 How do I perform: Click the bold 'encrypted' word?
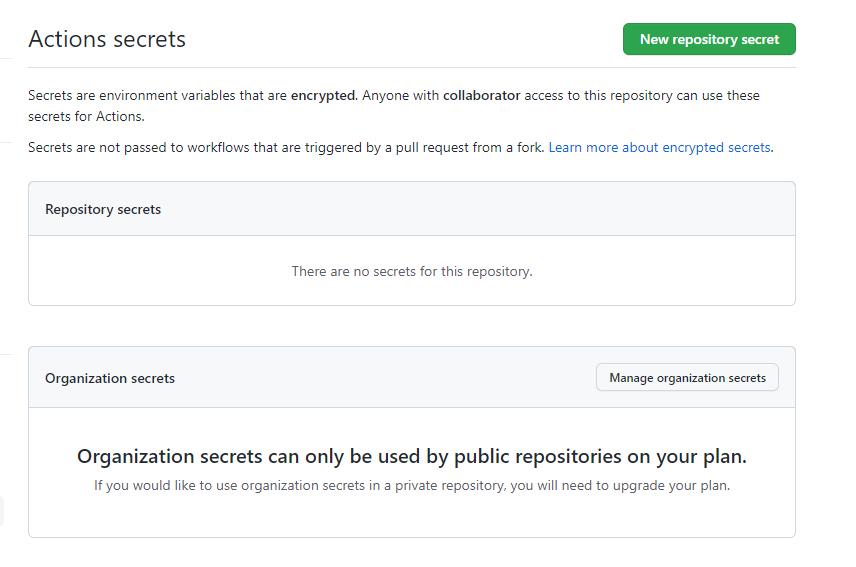[322, 96]
